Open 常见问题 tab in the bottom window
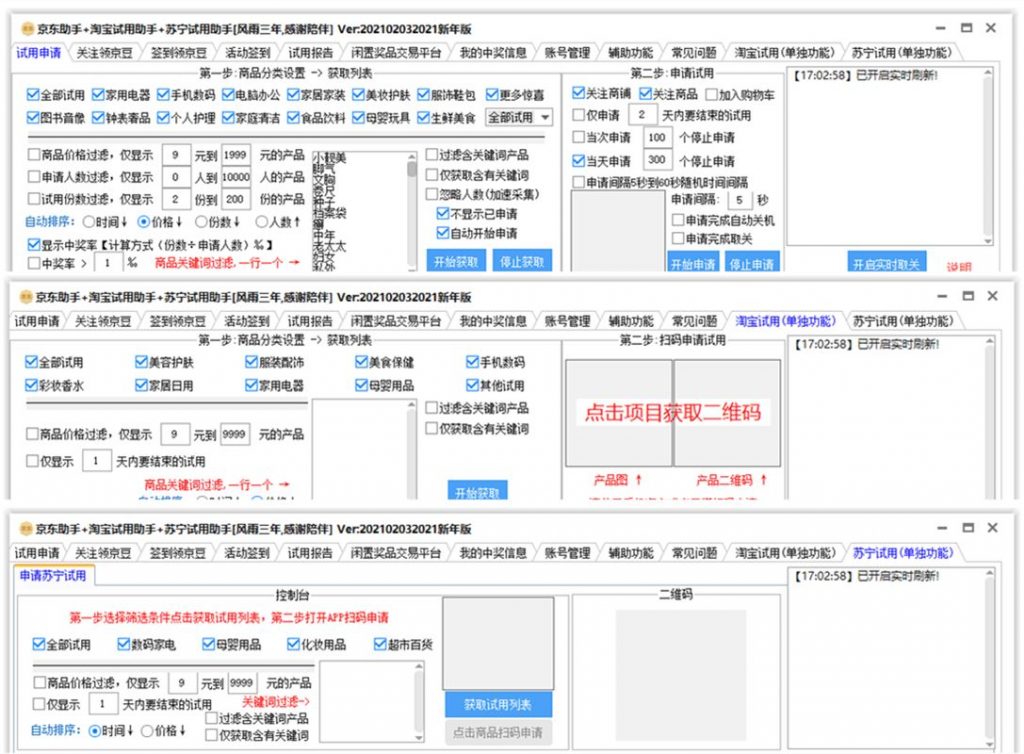 (694, 553)
